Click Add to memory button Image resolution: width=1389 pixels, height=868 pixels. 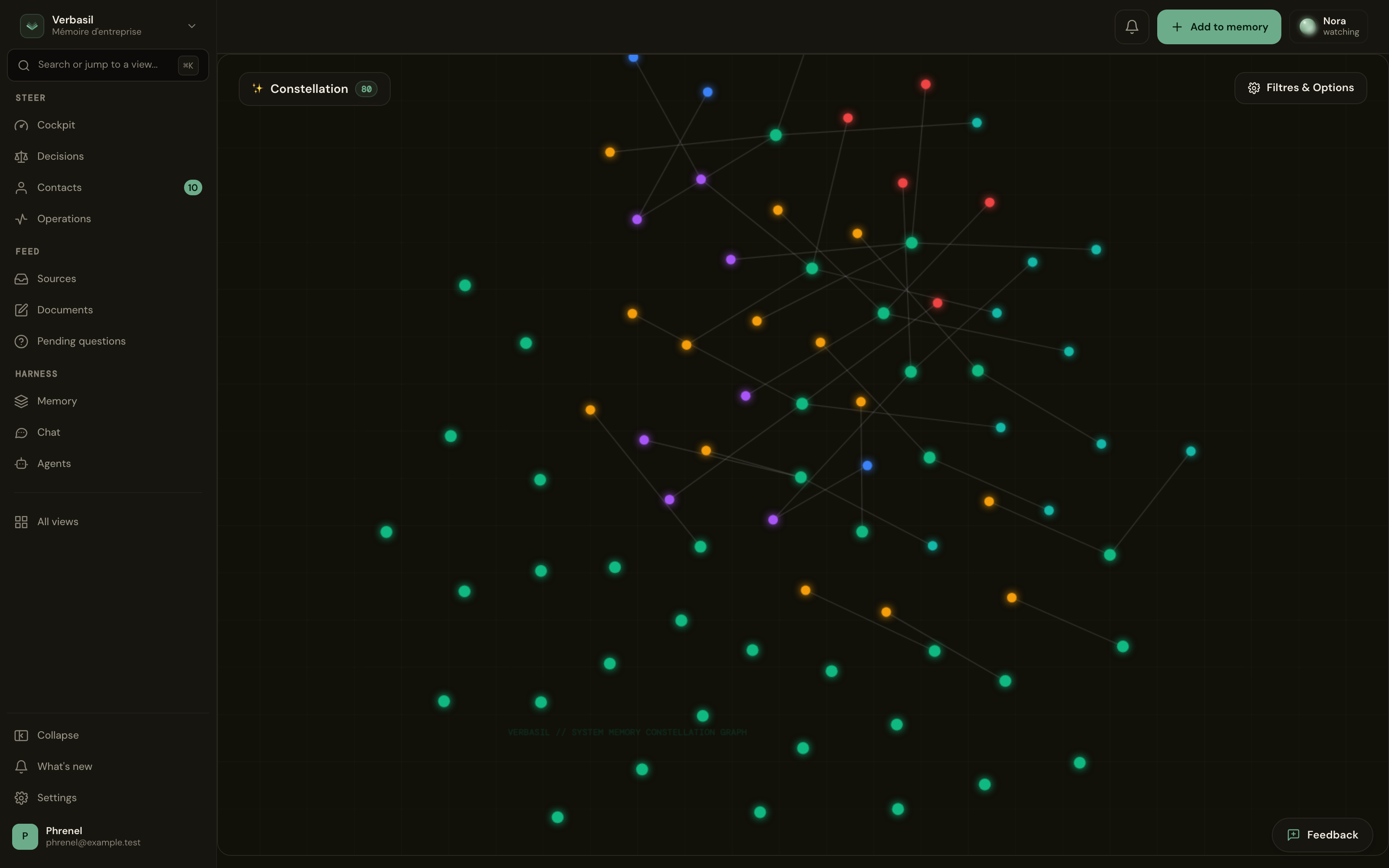pyautogui.click(x=1218, y=27)
